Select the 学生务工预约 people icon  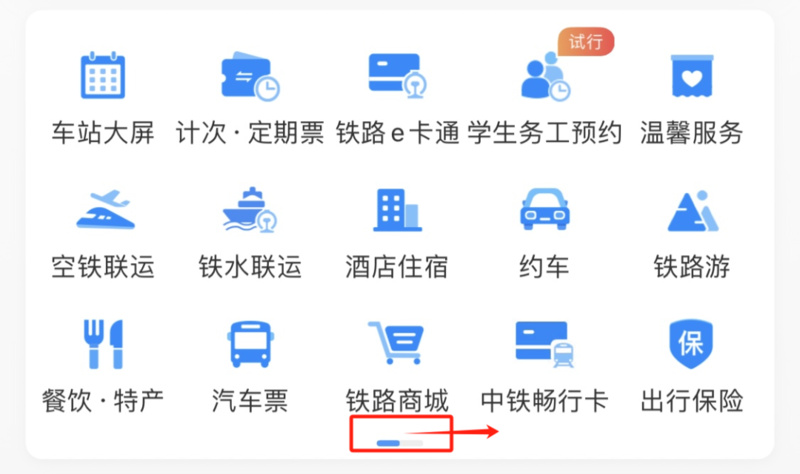click(545, 76)
